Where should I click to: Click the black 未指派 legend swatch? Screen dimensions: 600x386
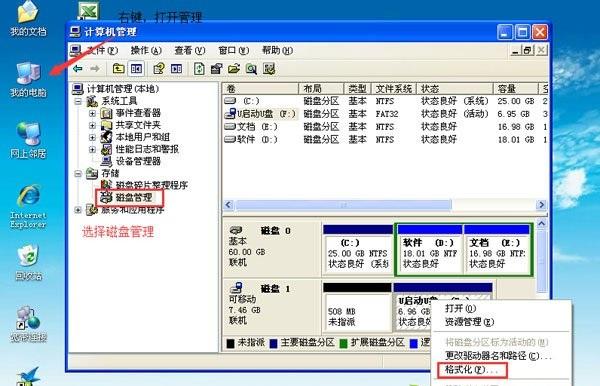pos(230,344)
